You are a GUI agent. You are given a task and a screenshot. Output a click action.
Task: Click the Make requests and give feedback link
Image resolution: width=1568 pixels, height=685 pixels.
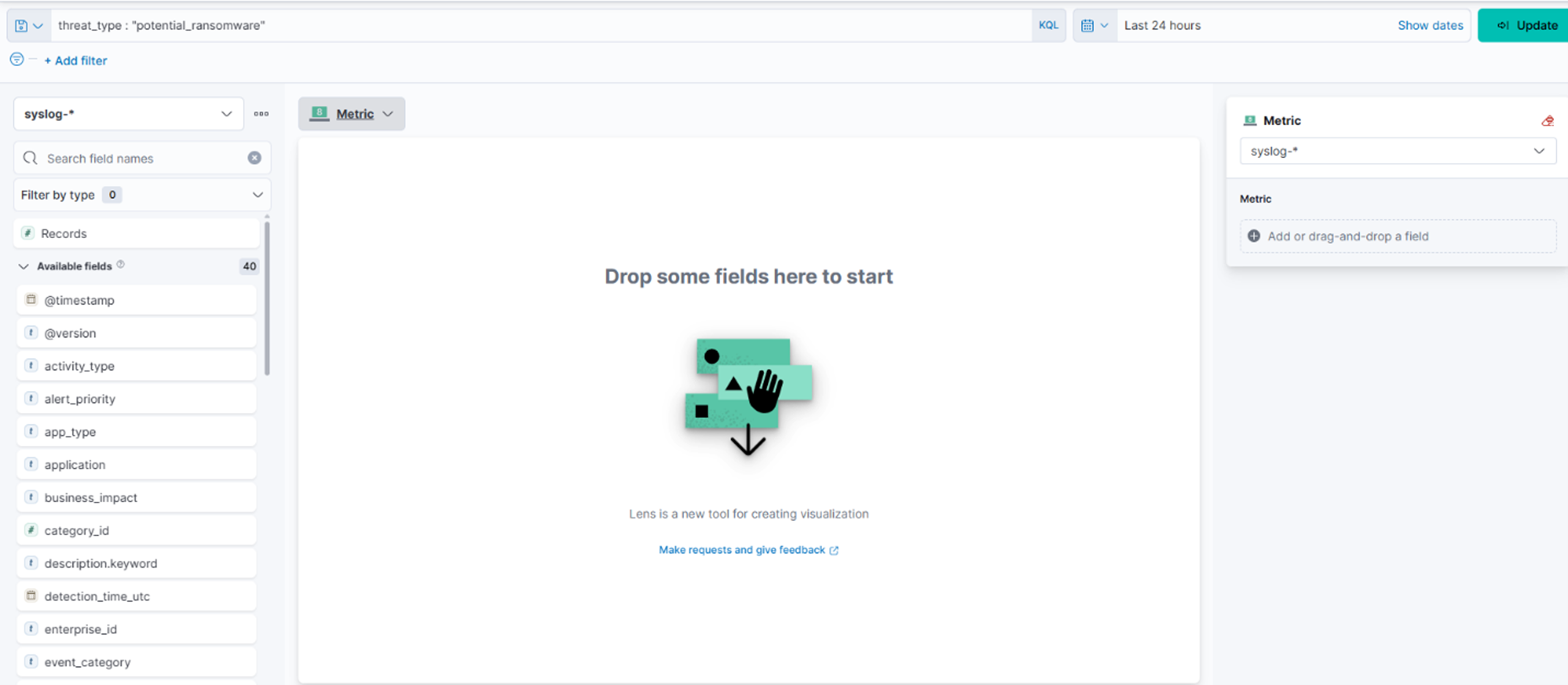tap(748, 550)
